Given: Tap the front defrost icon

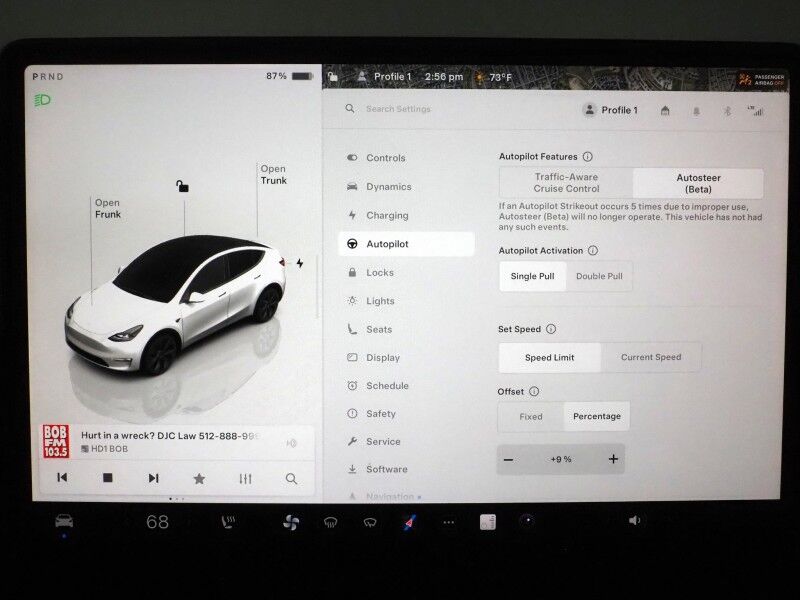Looking at the screenshot, I should pos(329,521).
